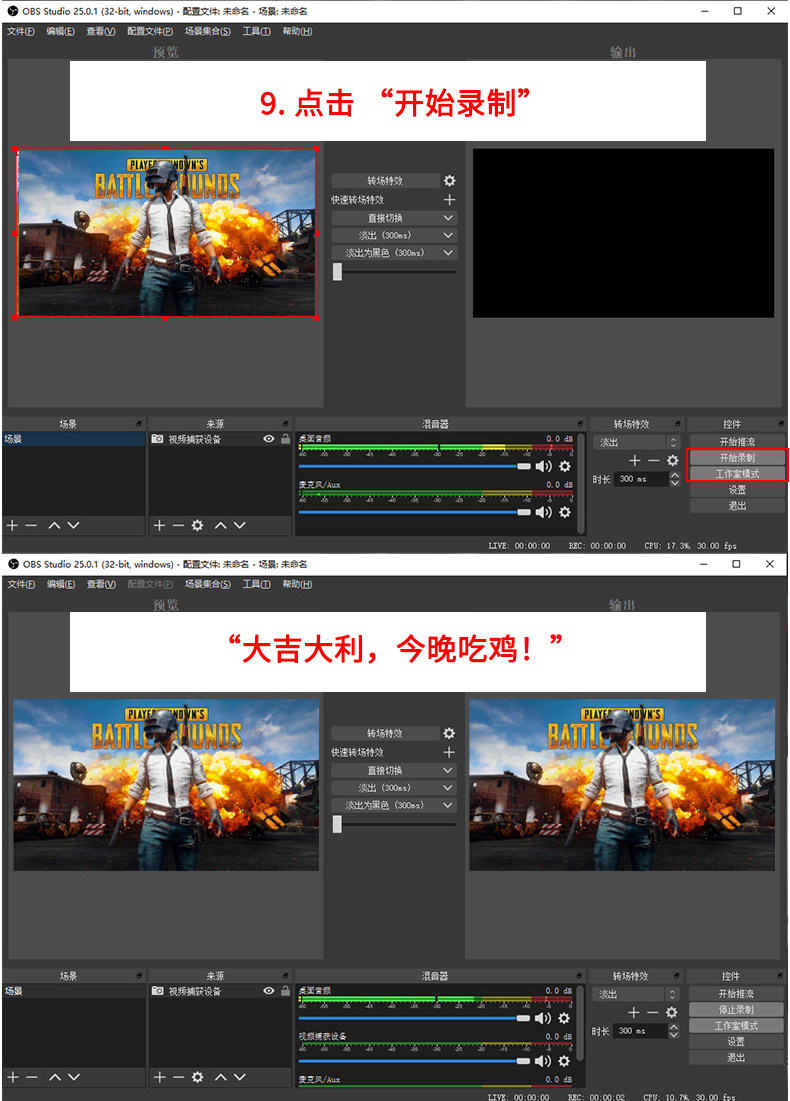Add a source in upper window's 来源 panel

(x=159, y=525)
